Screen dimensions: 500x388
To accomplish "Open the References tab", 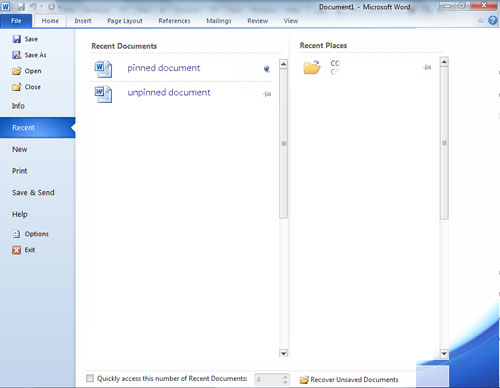I will tap(174, 21).
